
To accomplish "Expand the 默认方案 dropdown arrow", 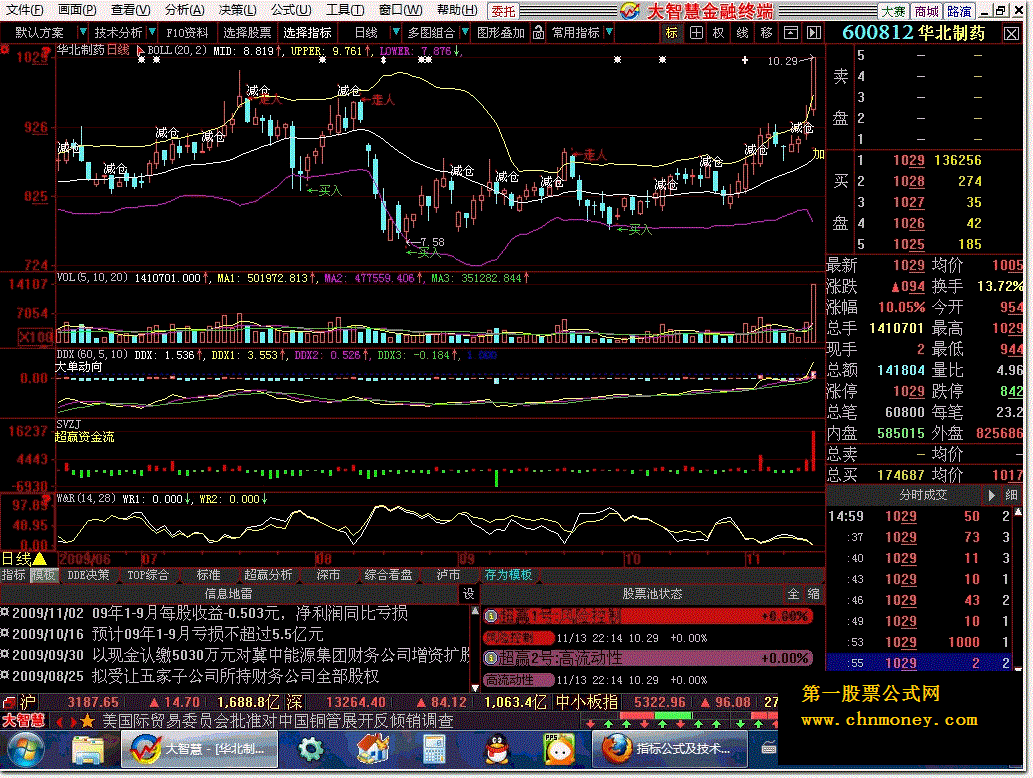I will click(x=82, y=32).
